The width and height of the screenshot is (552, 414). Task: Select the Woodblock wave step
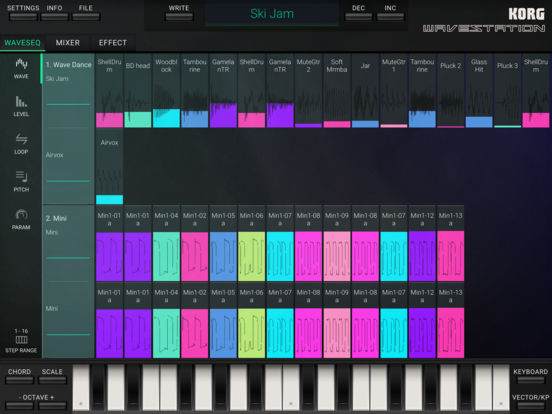(166, 91)
